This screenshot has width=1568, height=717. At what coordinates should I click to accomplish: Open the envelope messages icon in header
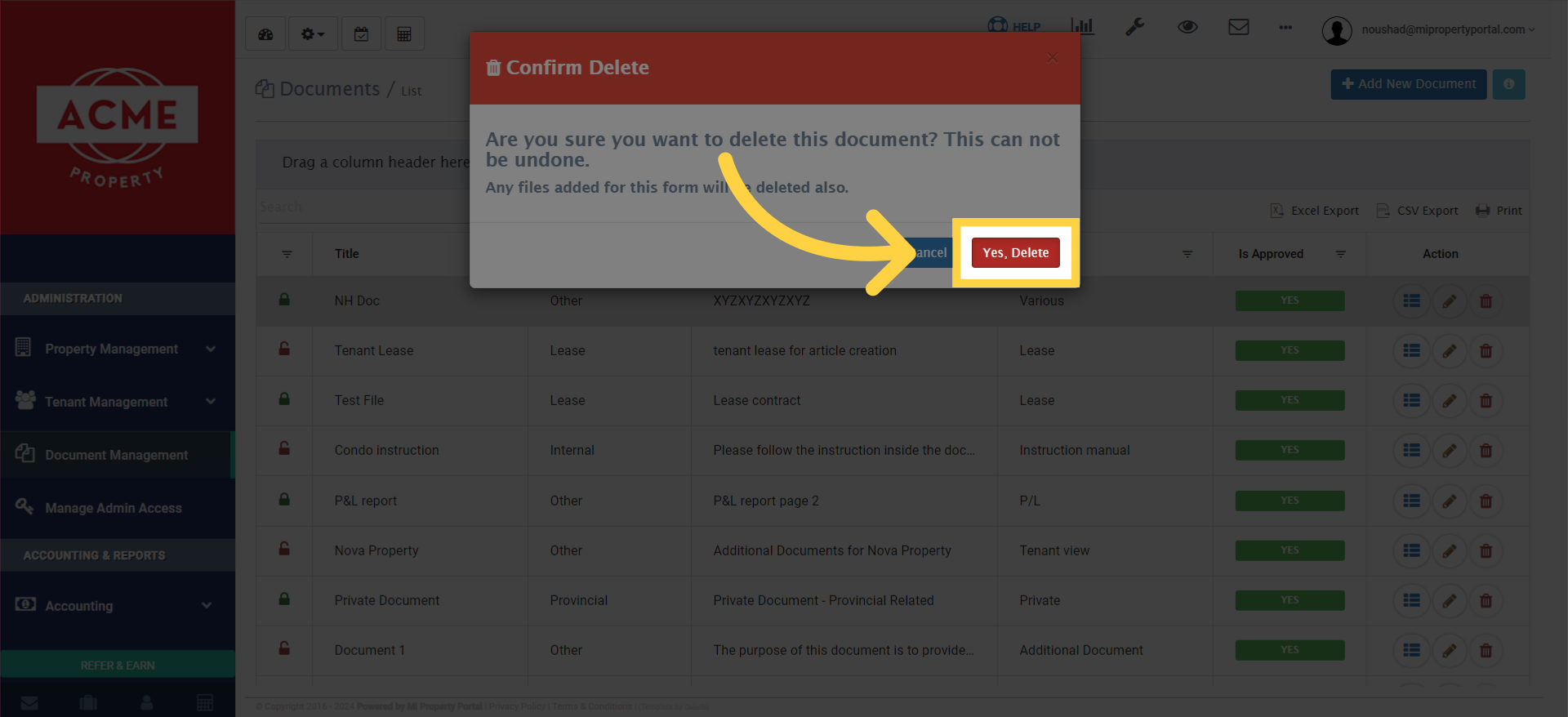(1239, 27)
